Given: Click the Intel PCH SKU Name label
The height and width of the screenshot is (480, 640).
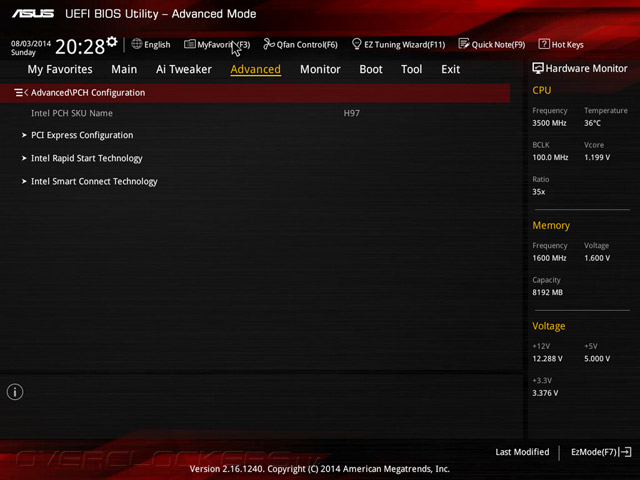Looking at the screenshot, I should point(72,113).
